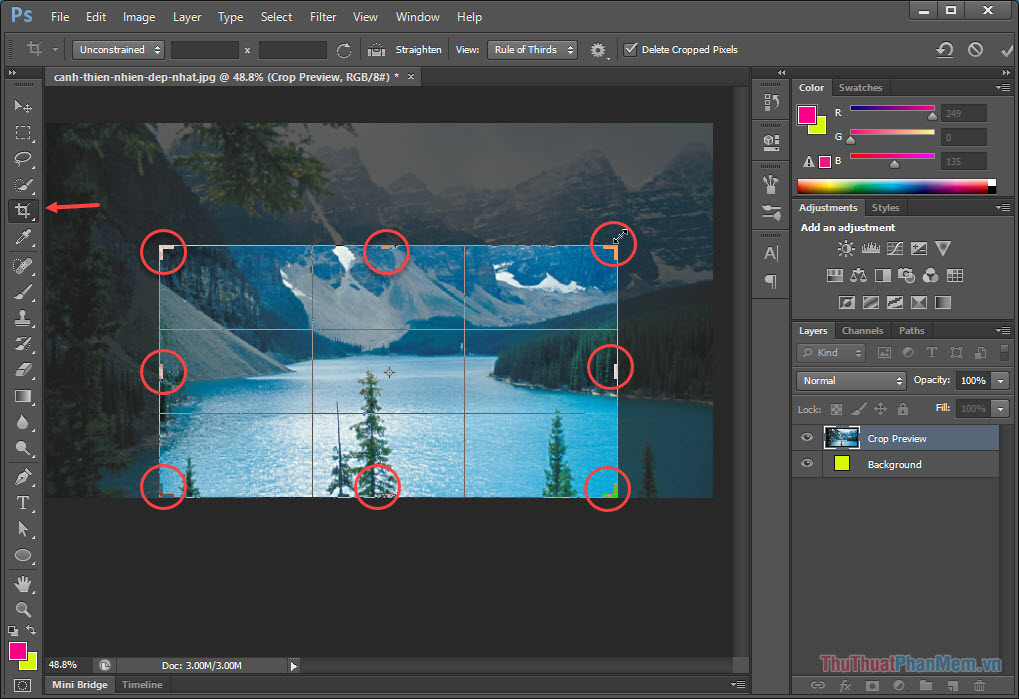Viewport: 1019px width, 699px height.
Task: Open the Rule of Thirds view dropdown
Action: tap(532, 49)
